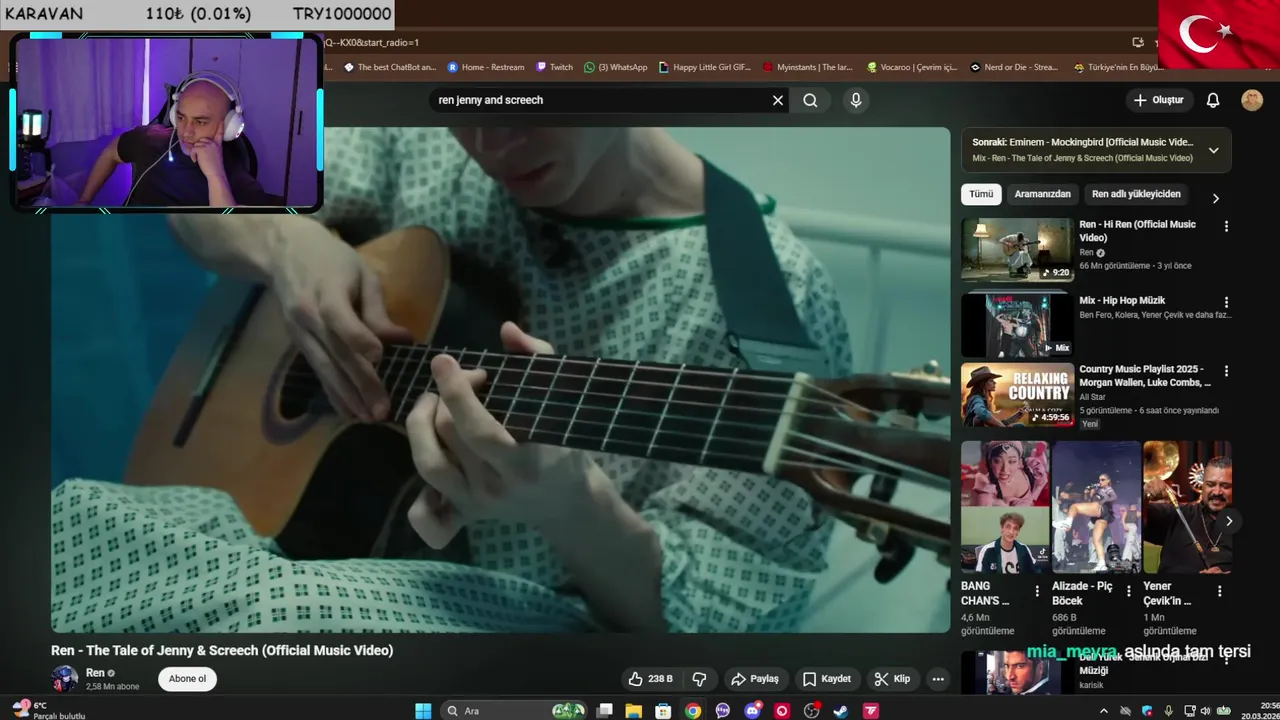This screenshot has width=1280, height=720.
Task: Open the Myinstants bookmark
Action: (807, 67)
